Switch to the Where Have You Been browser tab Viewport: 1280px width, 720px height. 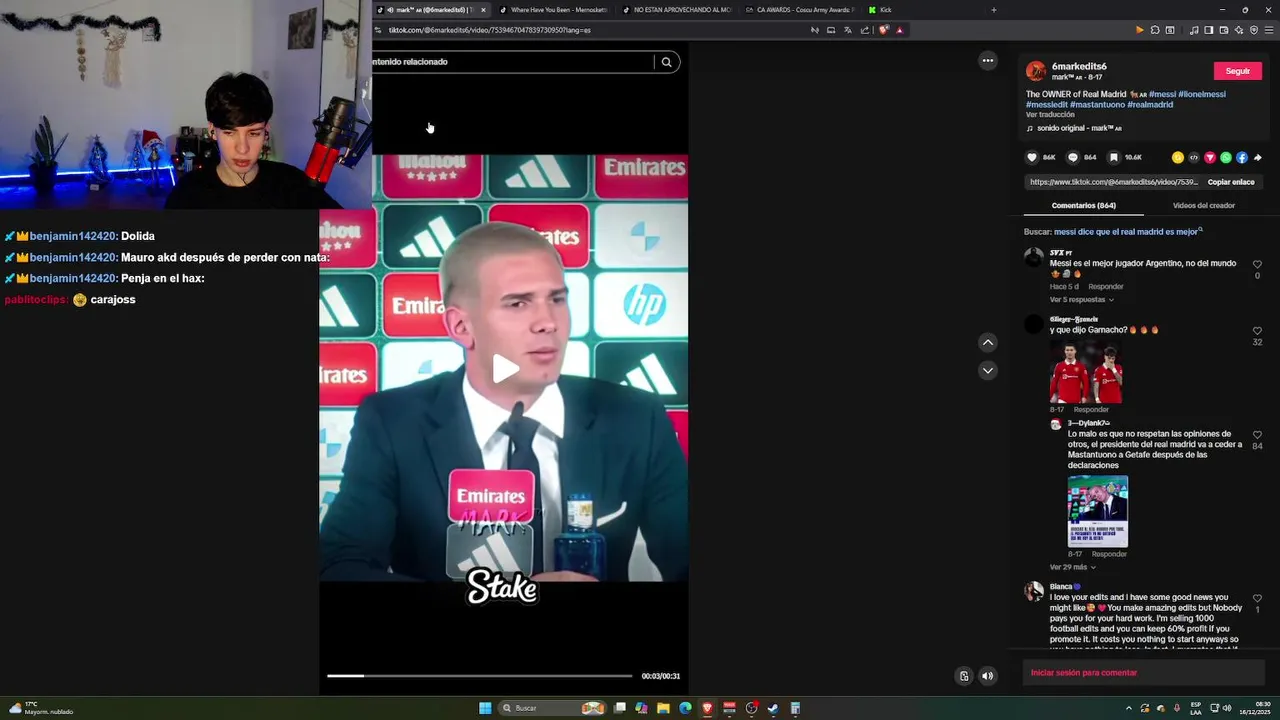coord(554,10)
